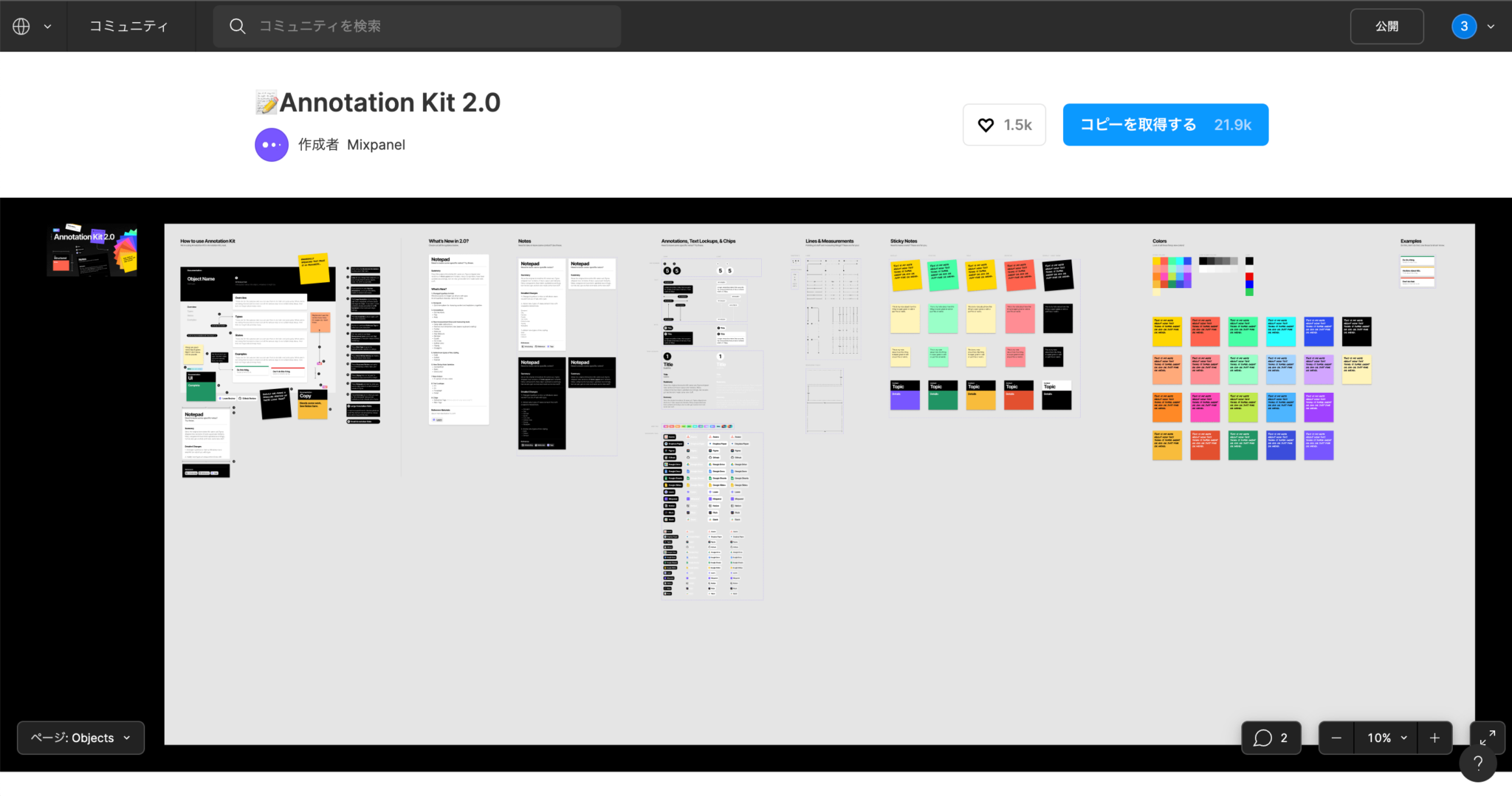This screenshot has height=796, width=1512.
Task: Open the 10% zoom level dropdown
Action: coord(1384,737)
